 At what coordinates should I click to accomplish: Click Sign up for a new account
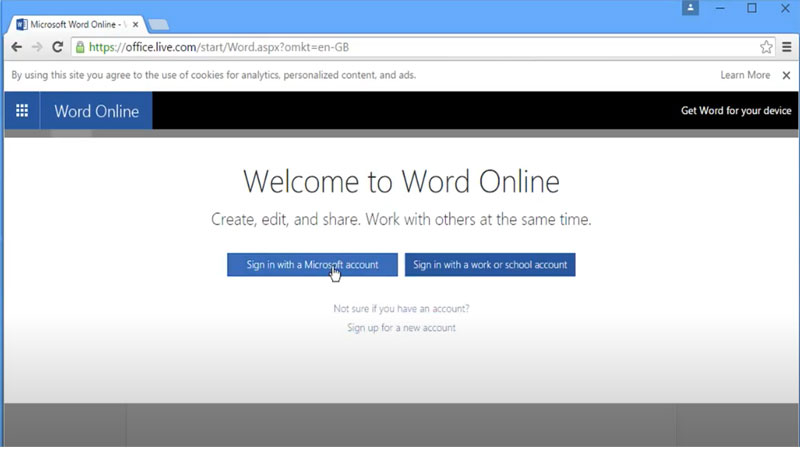point(401,328)
